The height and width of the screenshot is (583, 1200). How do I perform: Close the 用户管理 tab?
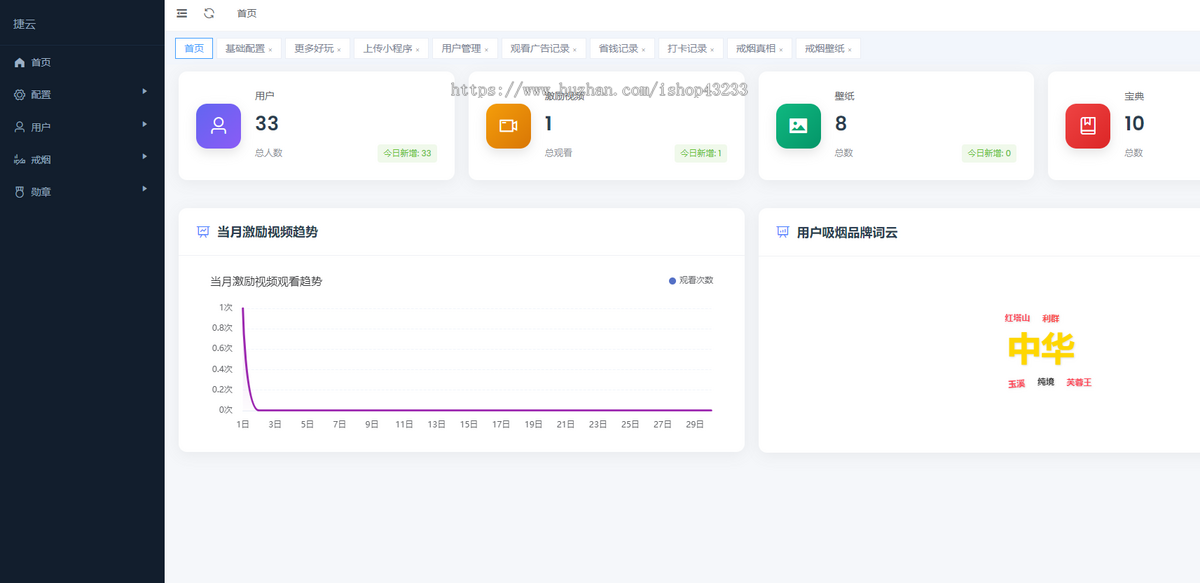pyautogui.click(x=486, y=49)
